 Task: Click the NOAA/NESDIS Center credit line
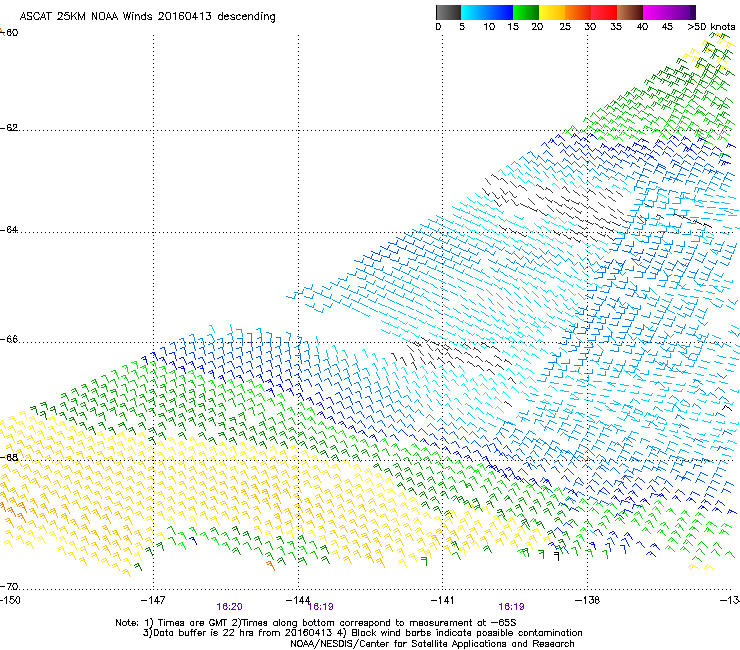coord(432,644)
